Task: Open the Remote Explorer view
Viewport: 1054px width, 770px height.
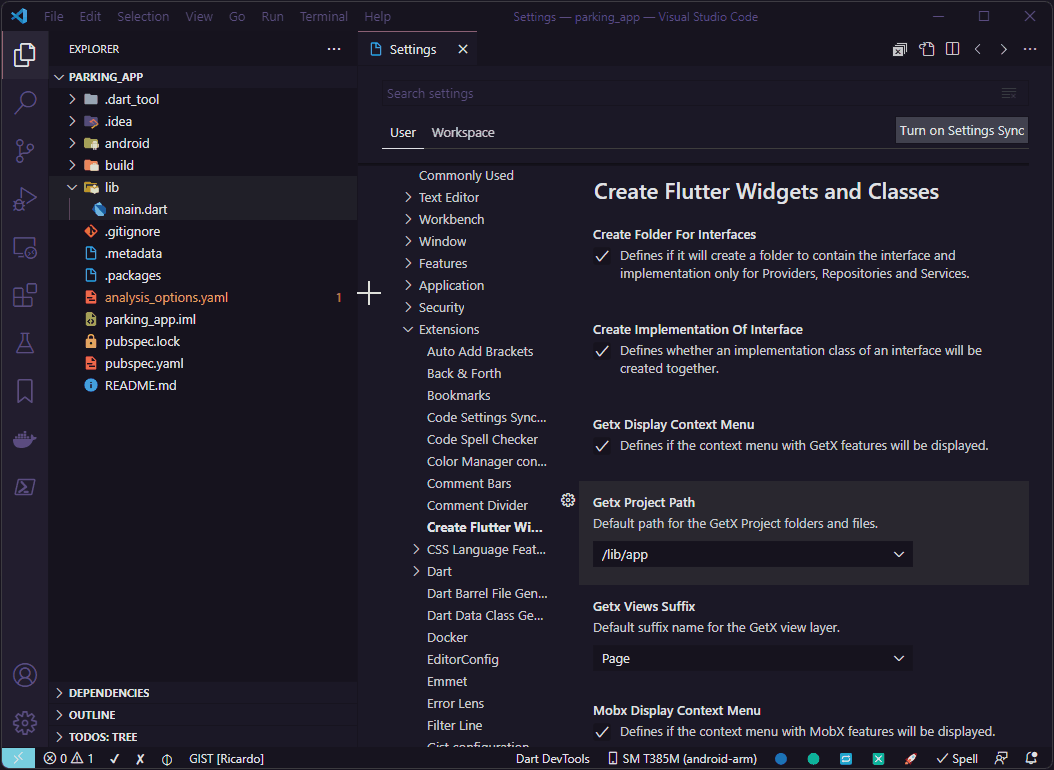Action: pyautogui.click(x=25, y=247)
